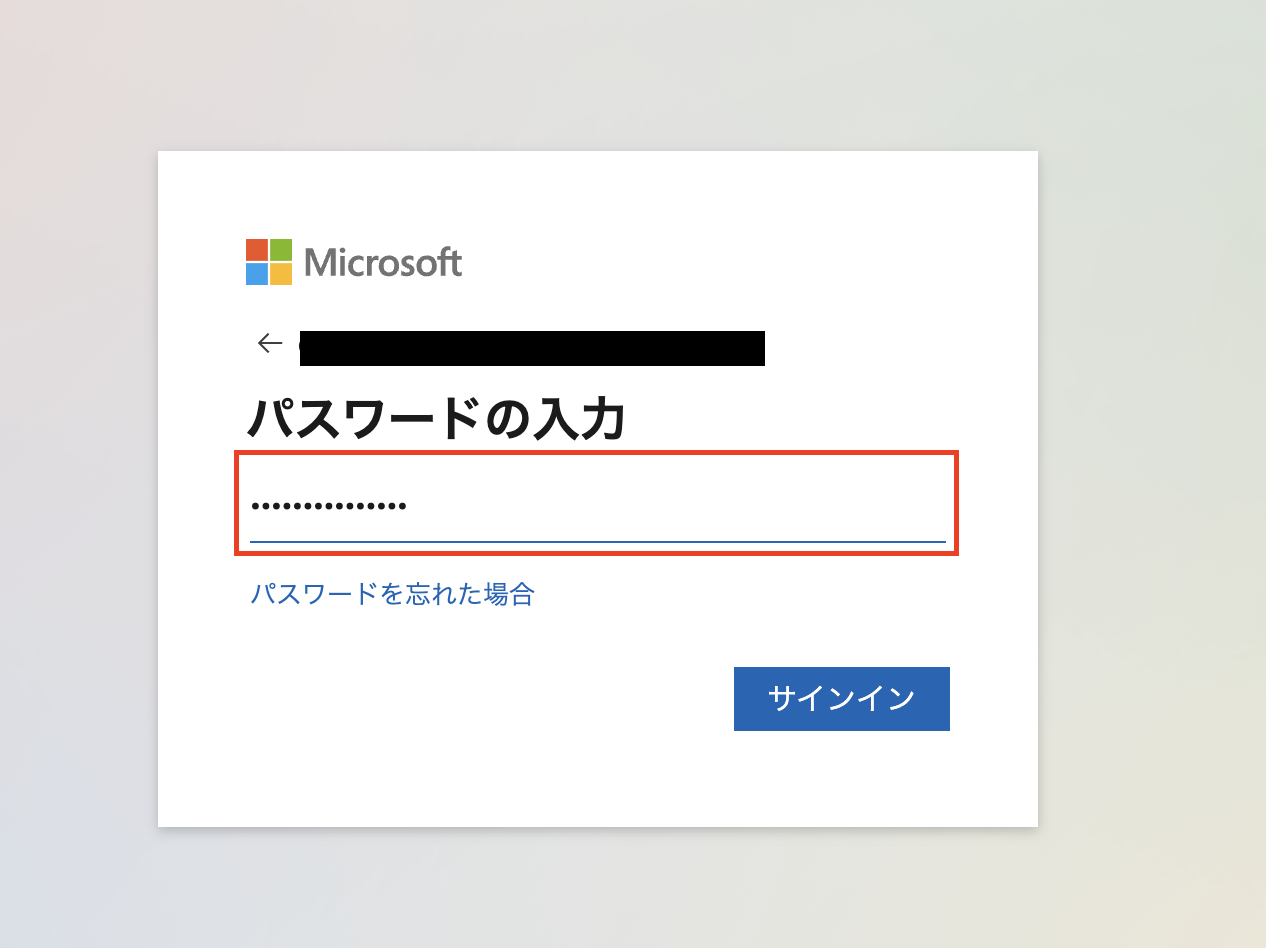This screenshot has width=1266, height=948.
Task: Click the Microsoft logo
Action: [x=354, y=262]
